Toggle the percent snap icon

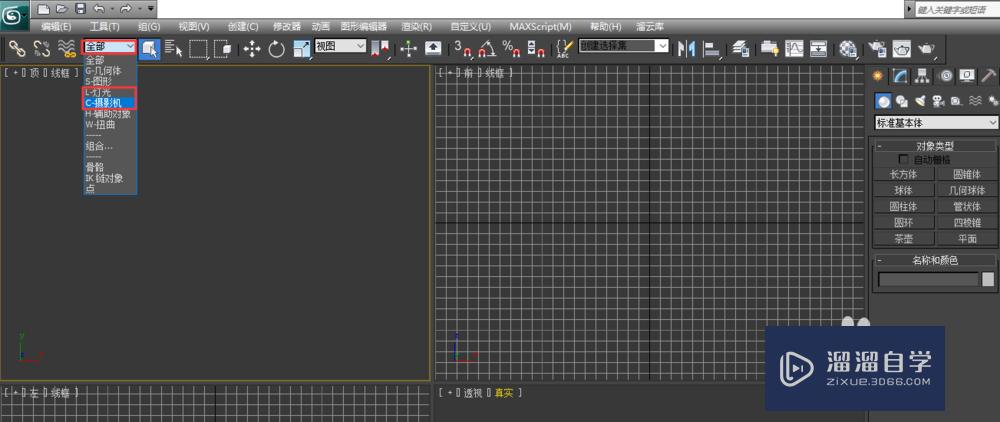[509, 48]
